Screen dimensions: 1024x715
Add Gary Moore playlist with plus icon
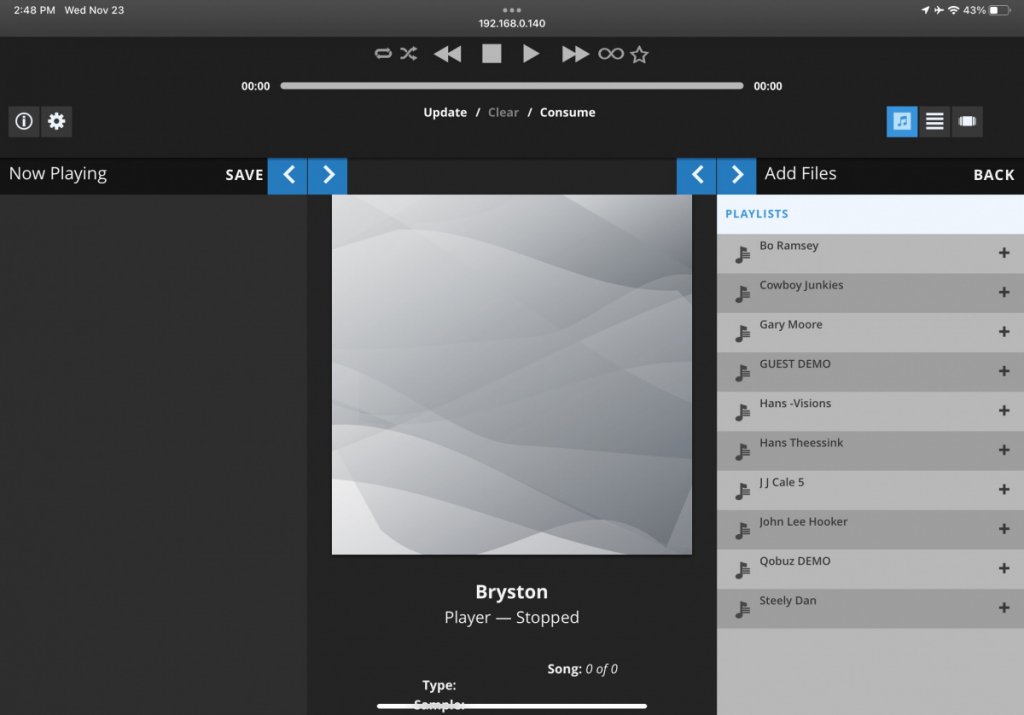pyautogui.click(x=1004, y=332)
